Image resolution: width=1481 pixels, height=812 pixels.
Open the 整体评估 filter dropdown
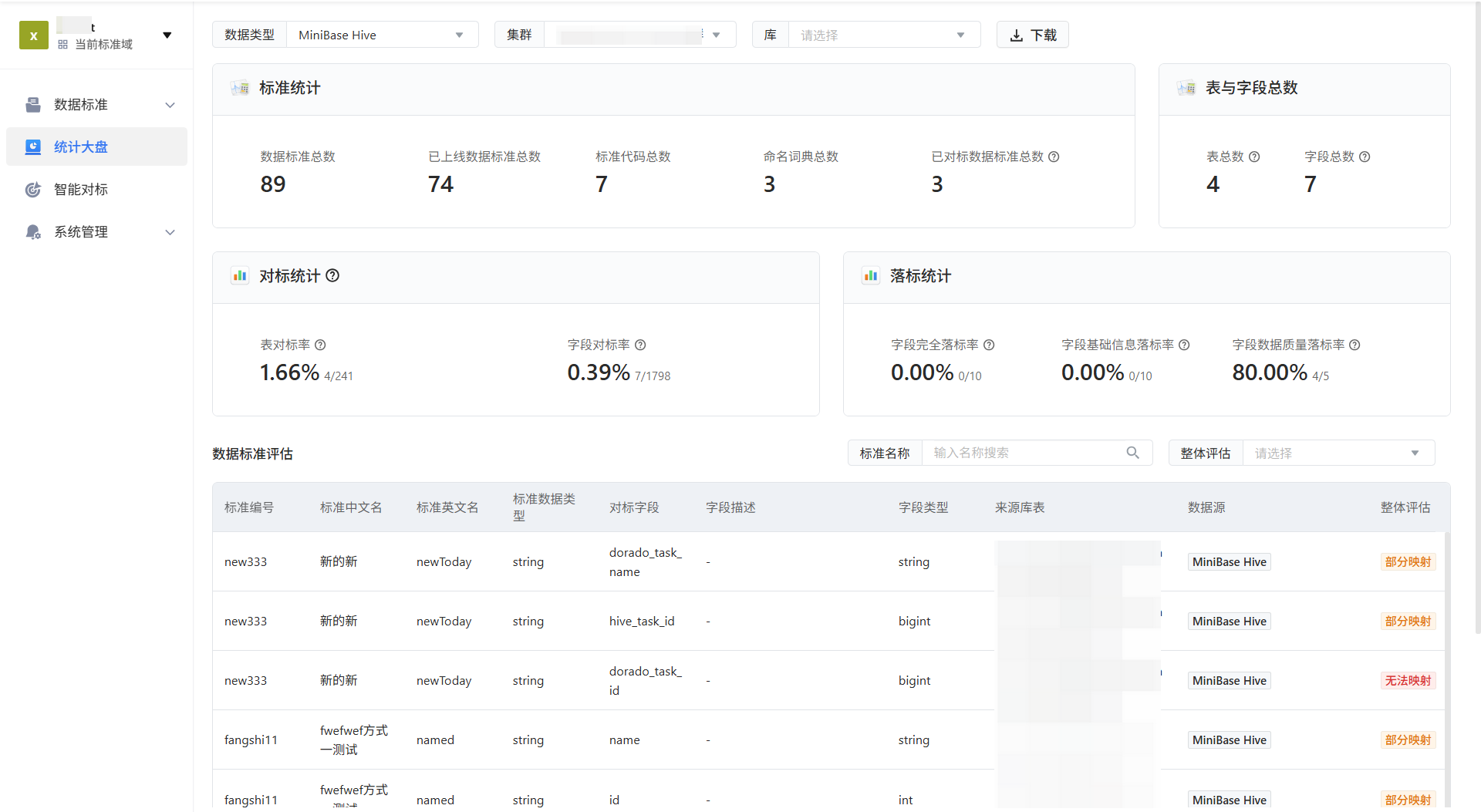click(1337, 453)
